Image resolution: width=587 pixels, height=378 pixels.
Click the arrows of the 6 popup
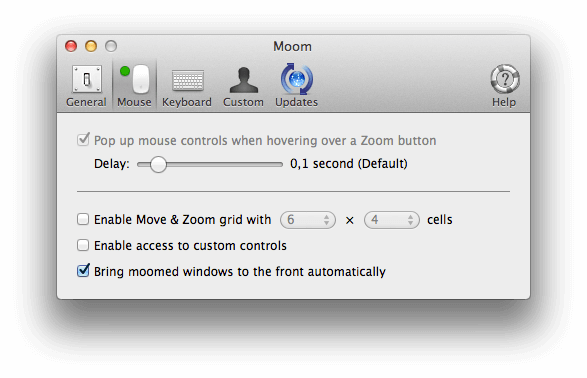click(x=326, y=220)
